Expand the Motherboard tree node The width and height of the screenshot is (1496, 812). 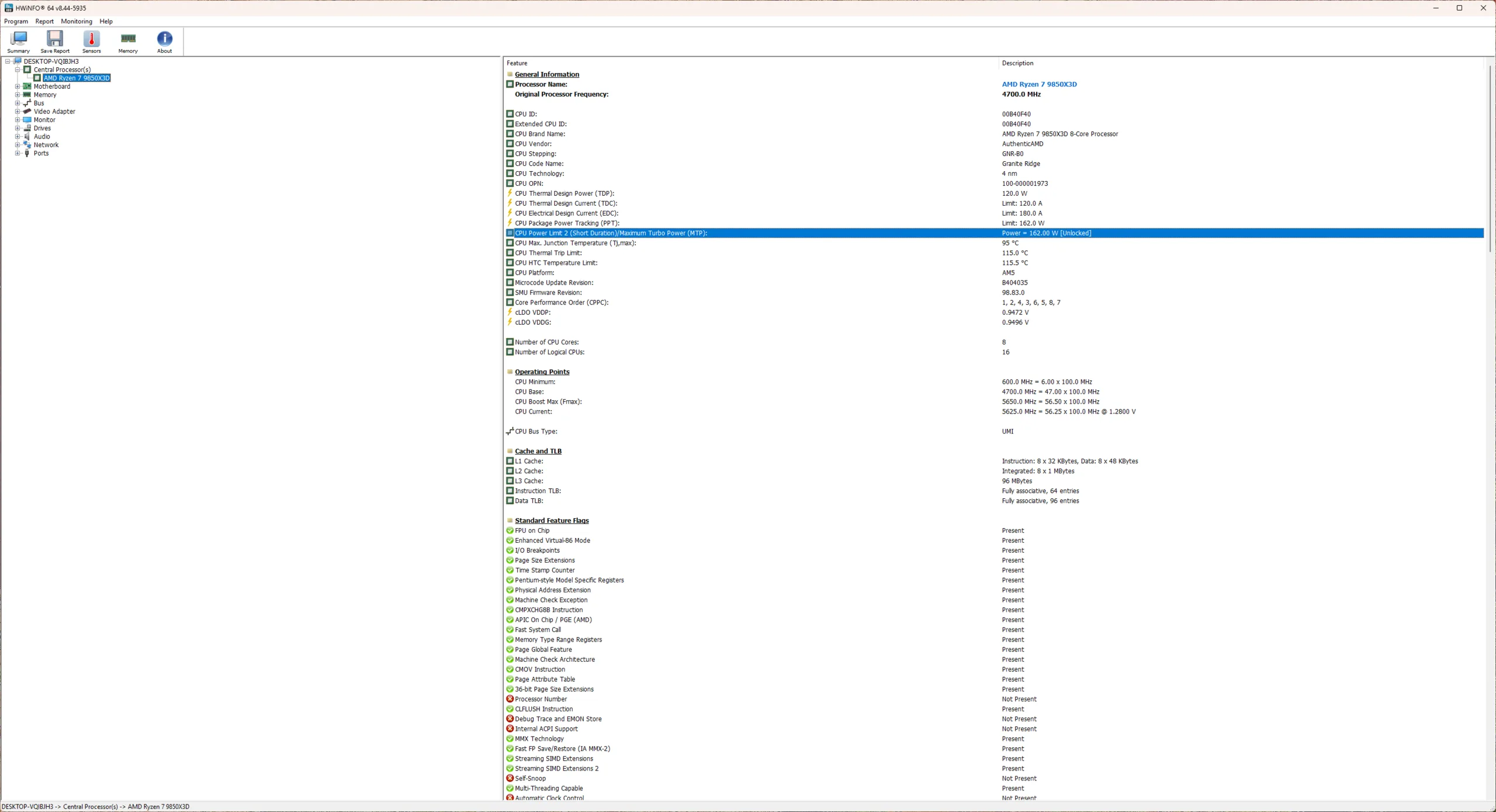tap(18, 86)
